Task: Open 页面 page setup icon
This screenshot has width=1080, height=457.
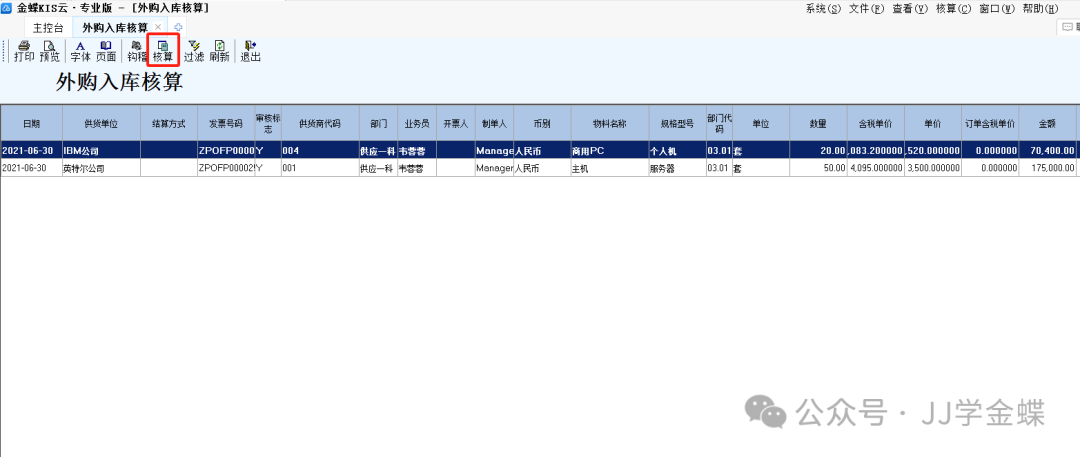Action: 106,50
